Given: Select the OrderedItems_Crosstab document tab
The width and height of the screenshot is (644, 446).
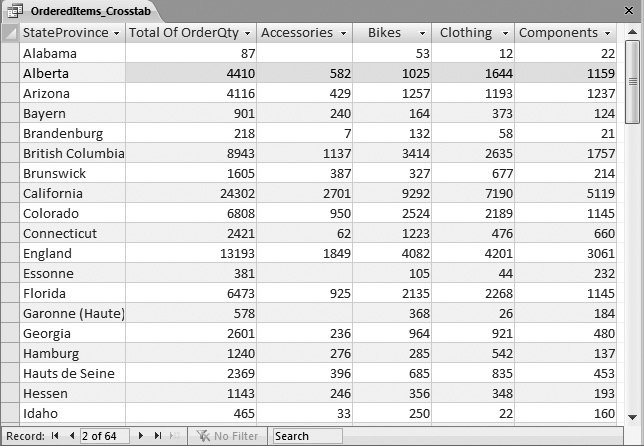Looking at the screenshot, I should (x=82, y=11).
